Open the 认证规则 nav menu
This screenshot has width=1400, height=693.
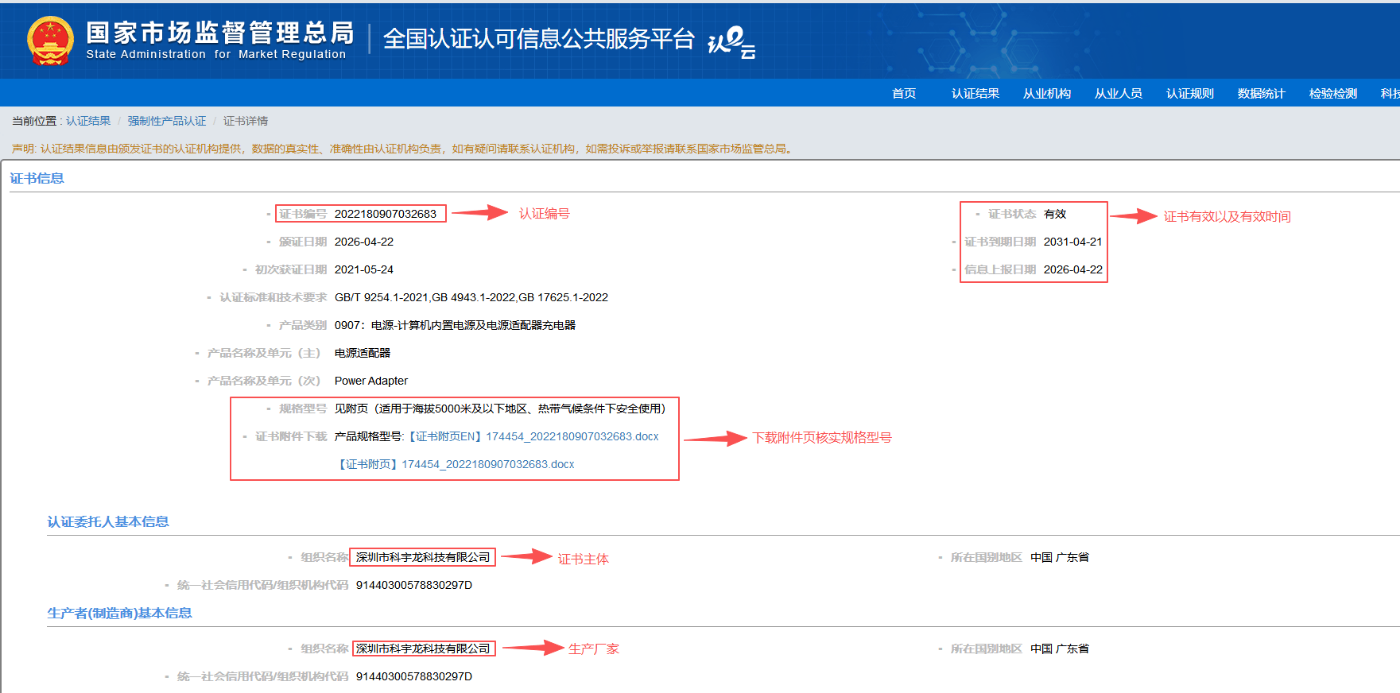(x=1190, y=93)
